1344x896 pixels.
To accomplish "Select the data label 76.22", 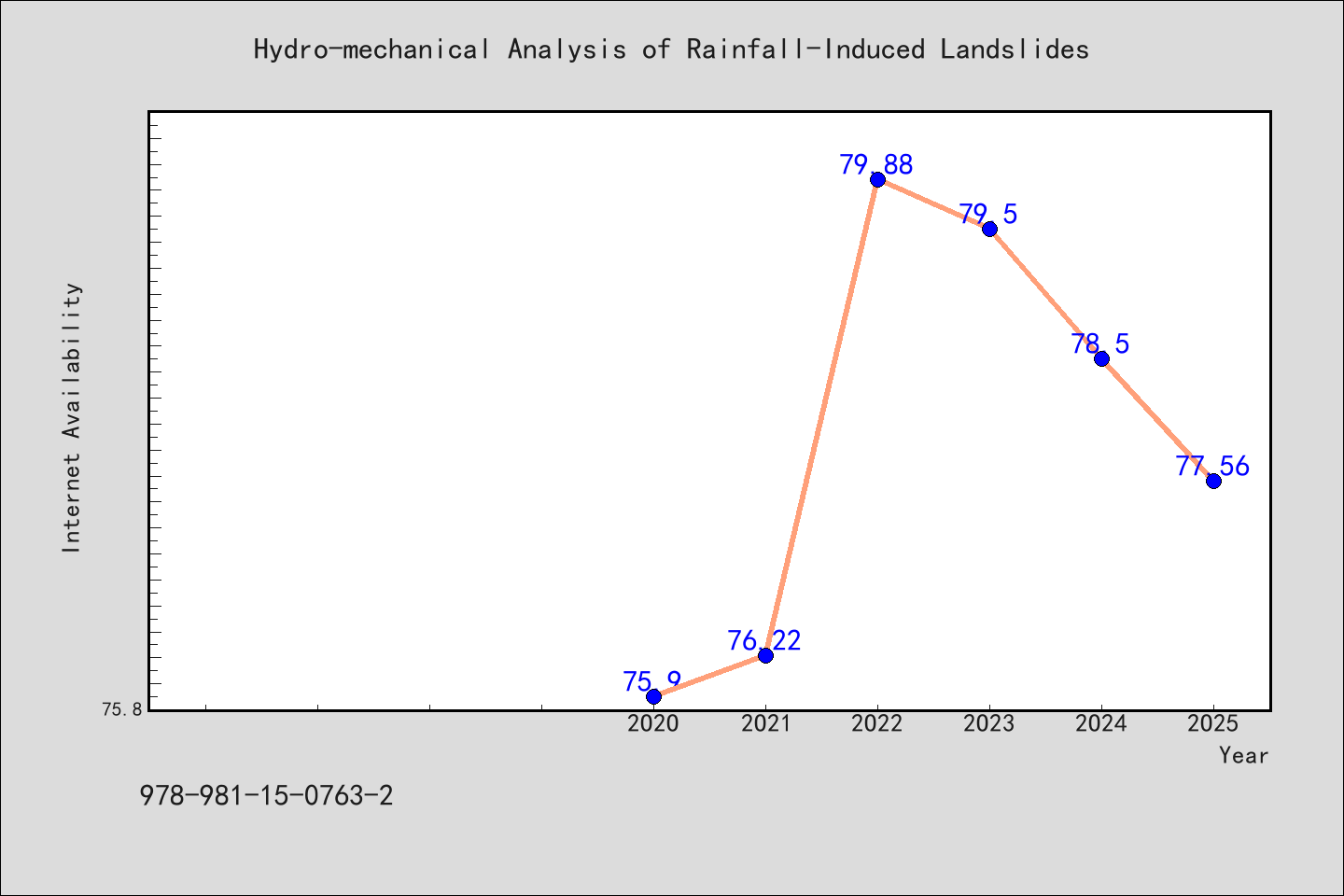I will 764,641.
